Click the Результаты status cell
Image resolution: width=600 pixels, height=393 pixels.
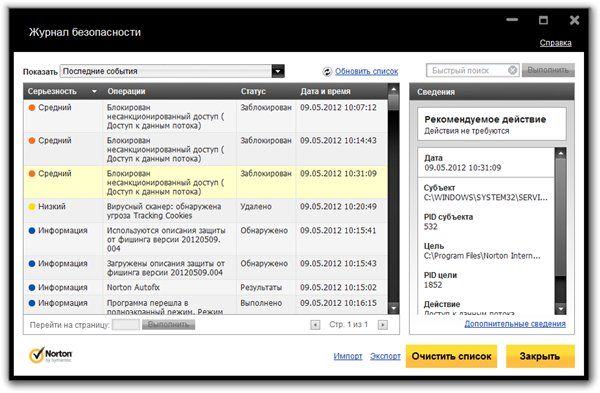click(261, 287)
